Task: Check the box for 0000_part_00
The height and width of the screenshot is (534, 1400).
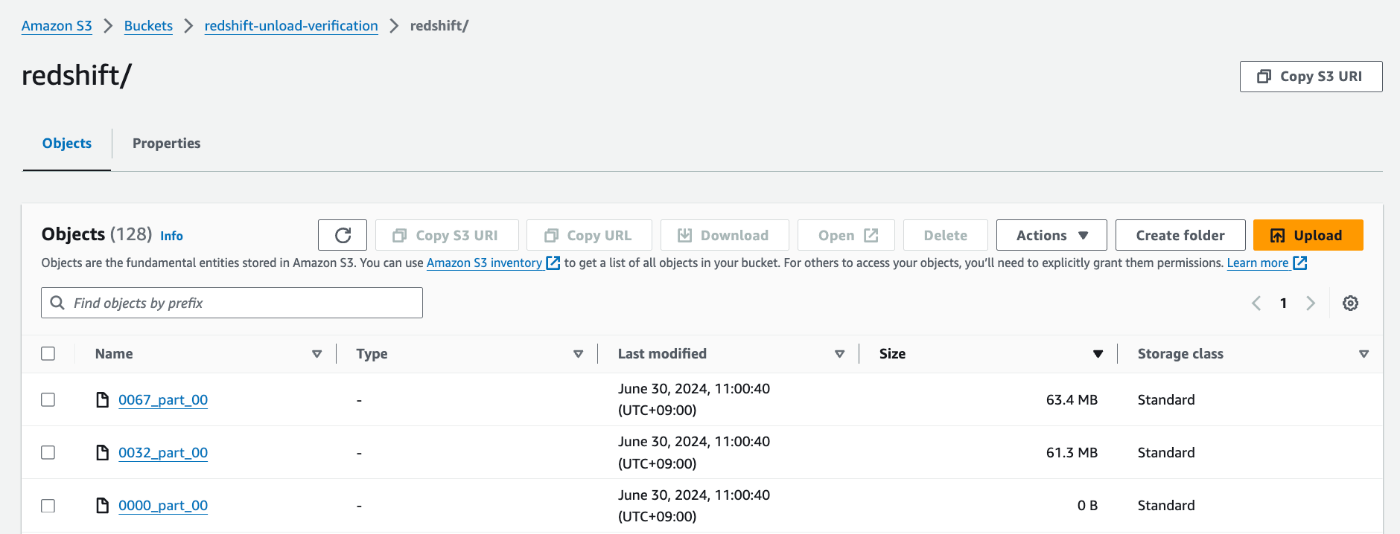Action: click(48, 506)
